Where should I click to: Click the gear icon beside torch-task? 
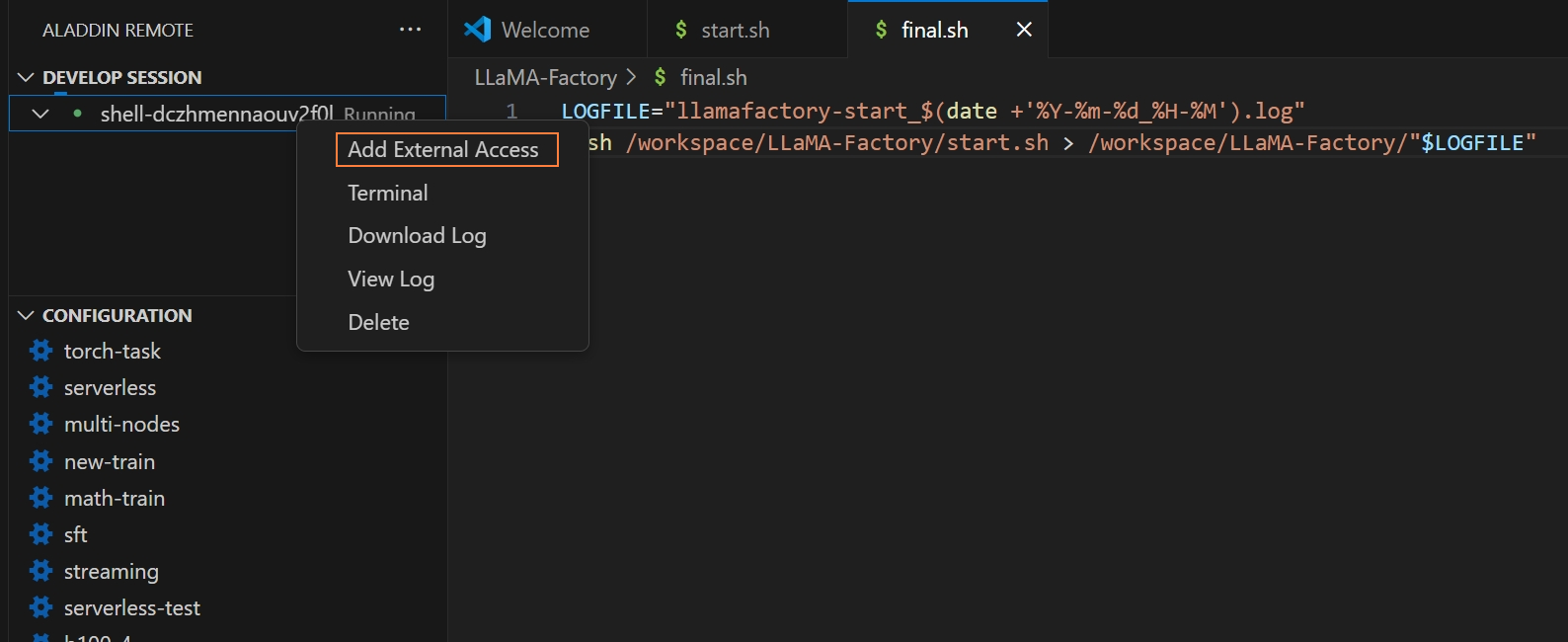coord(40,351)
